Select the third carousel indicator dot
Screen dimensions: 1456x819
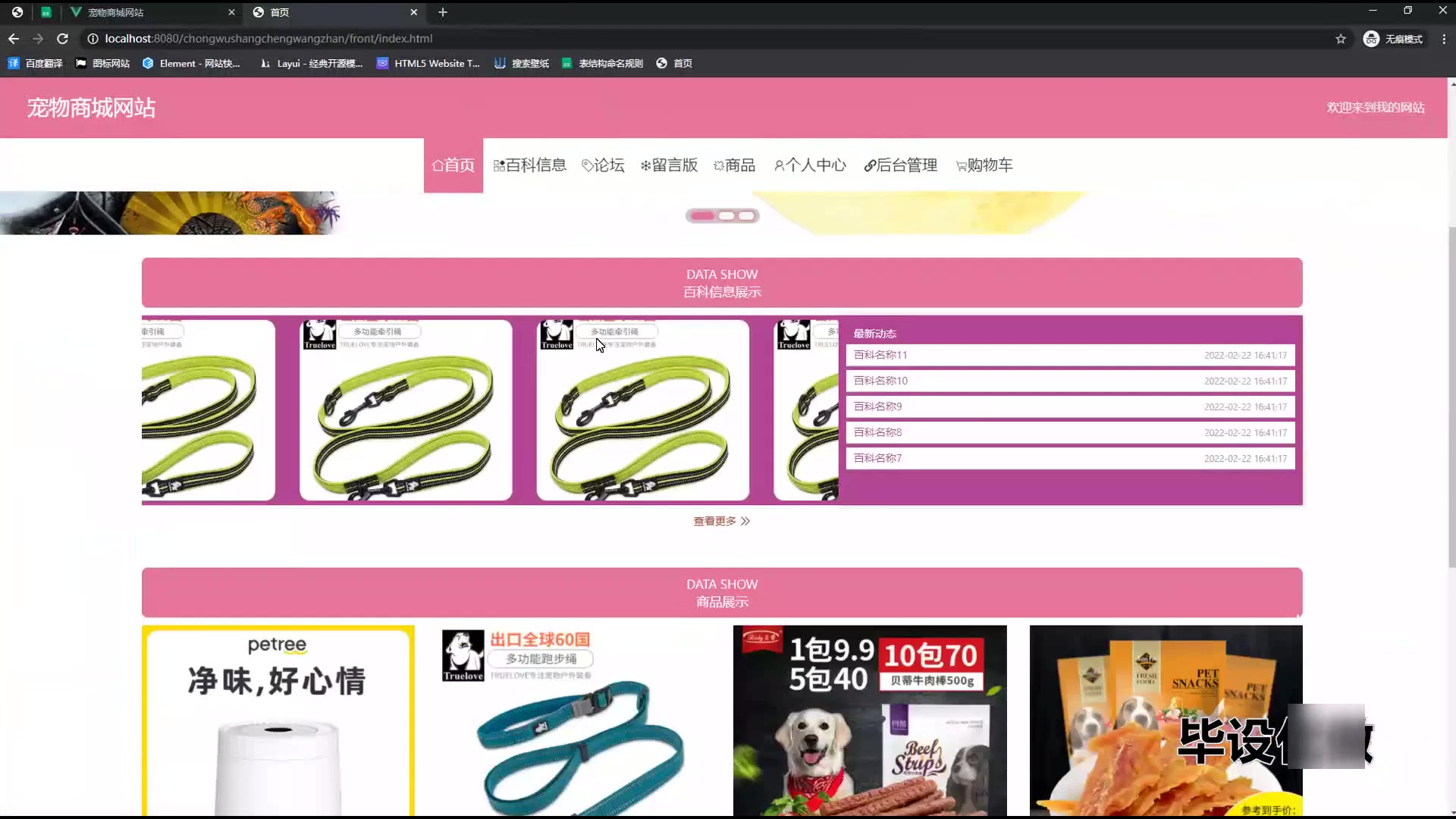747,216
